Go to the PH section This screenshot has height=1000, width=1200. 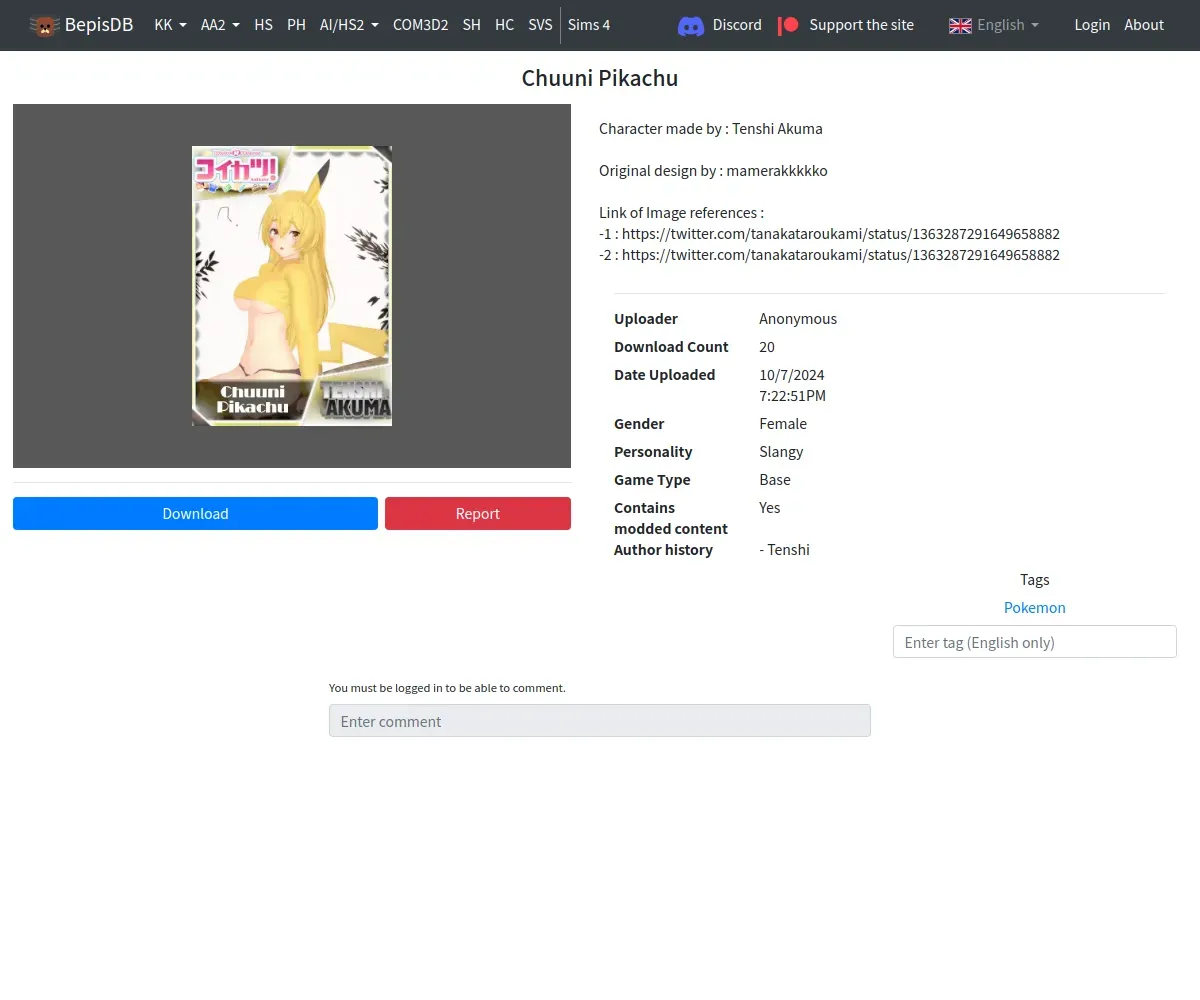pyautogui.click(x=296, y=25)
